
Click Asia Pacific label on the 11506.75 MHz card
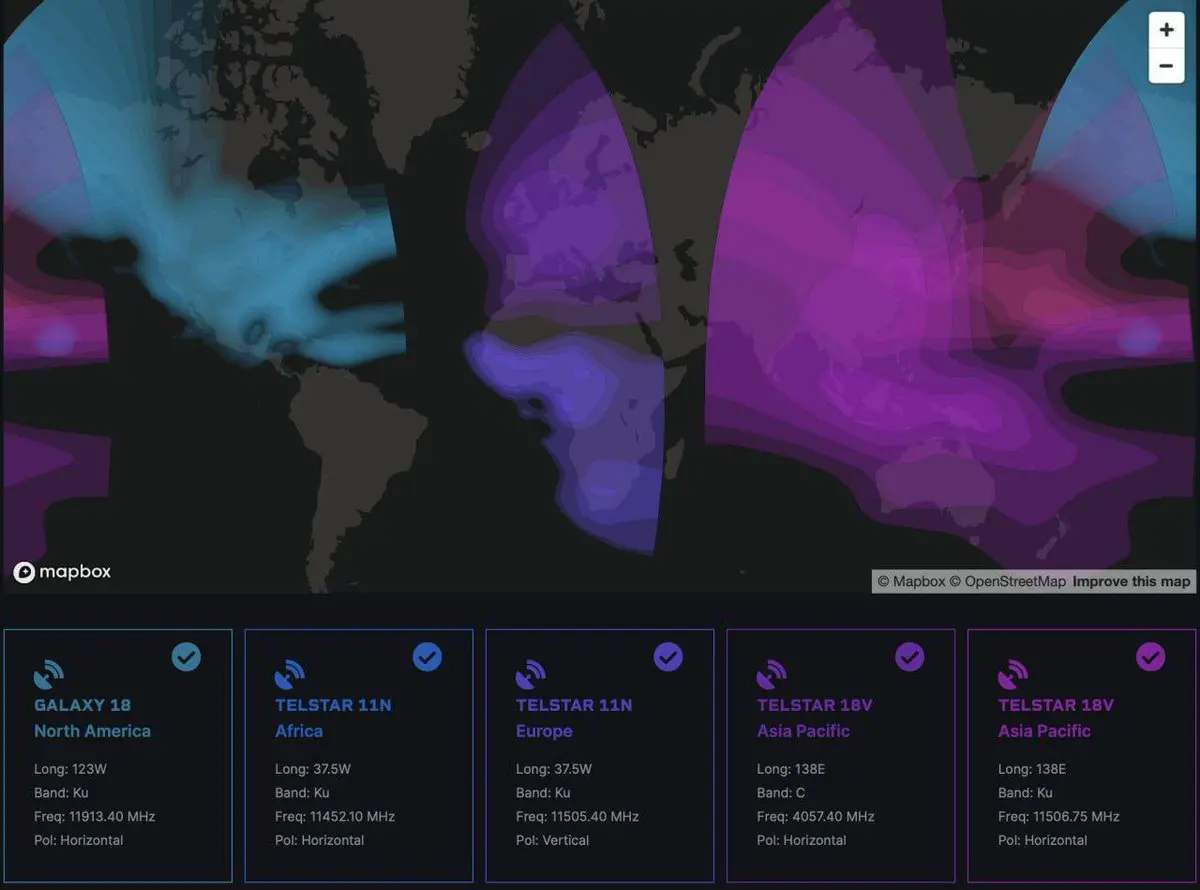1044,731
